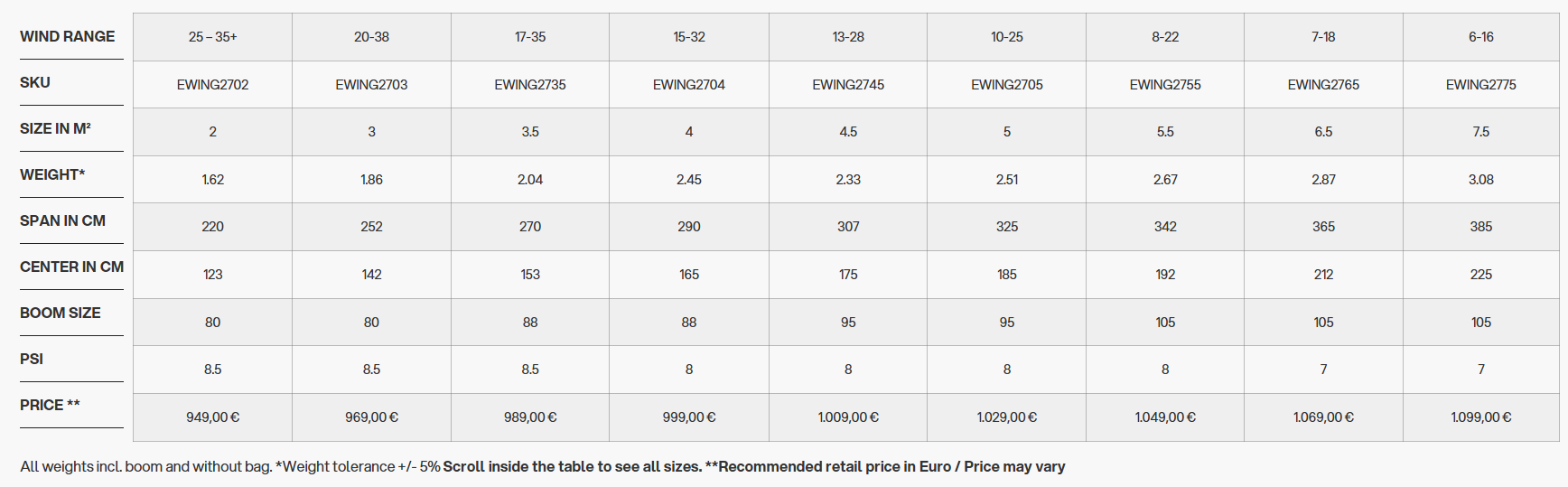This screenshot has height=487, width=1568.
Task: Select the CENTER IN CM row header
Action: click(71, 267)
